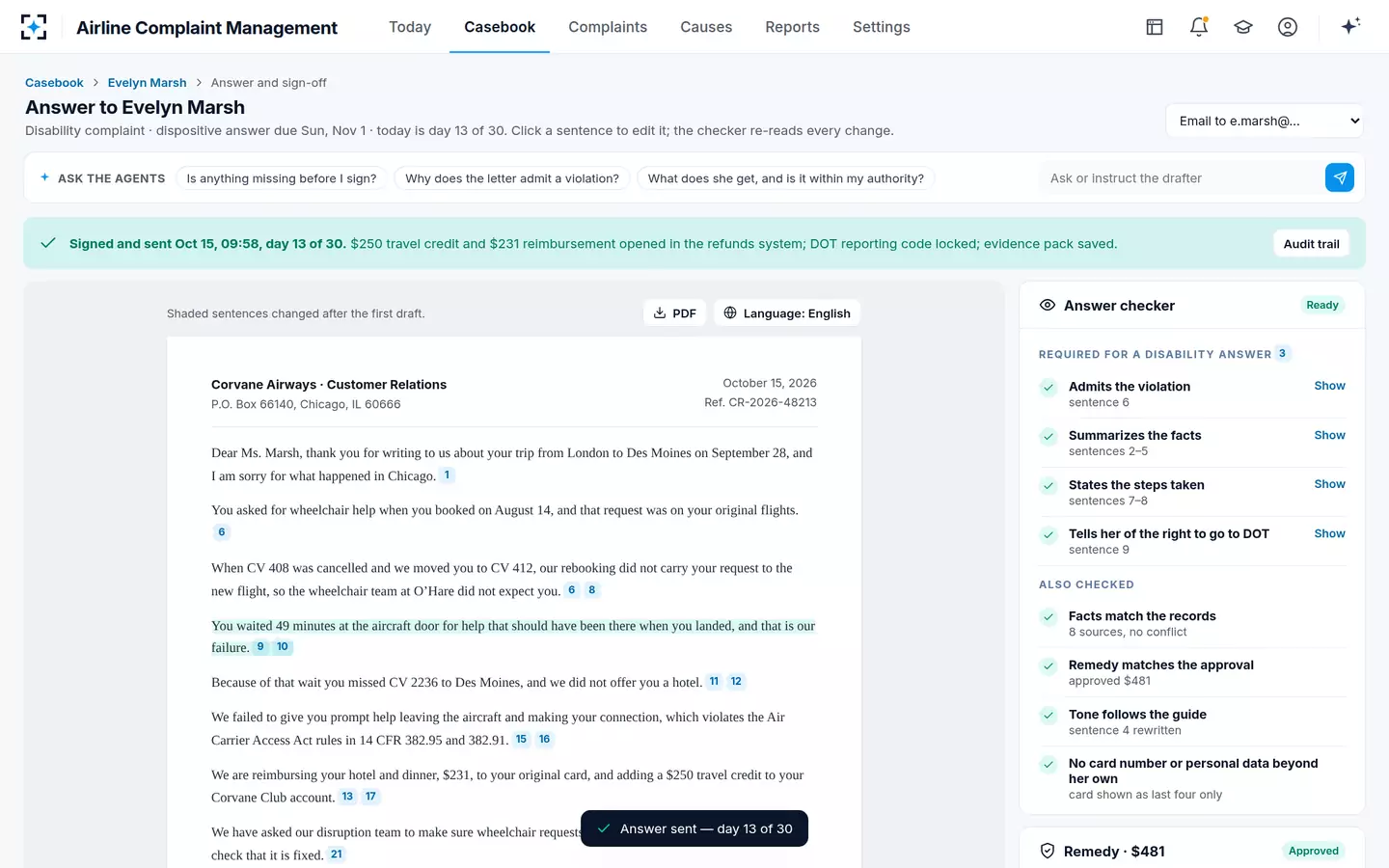This screenshot has height=868, width=1389.
Task: Open the Complaints tab
Action: [608, 27]
